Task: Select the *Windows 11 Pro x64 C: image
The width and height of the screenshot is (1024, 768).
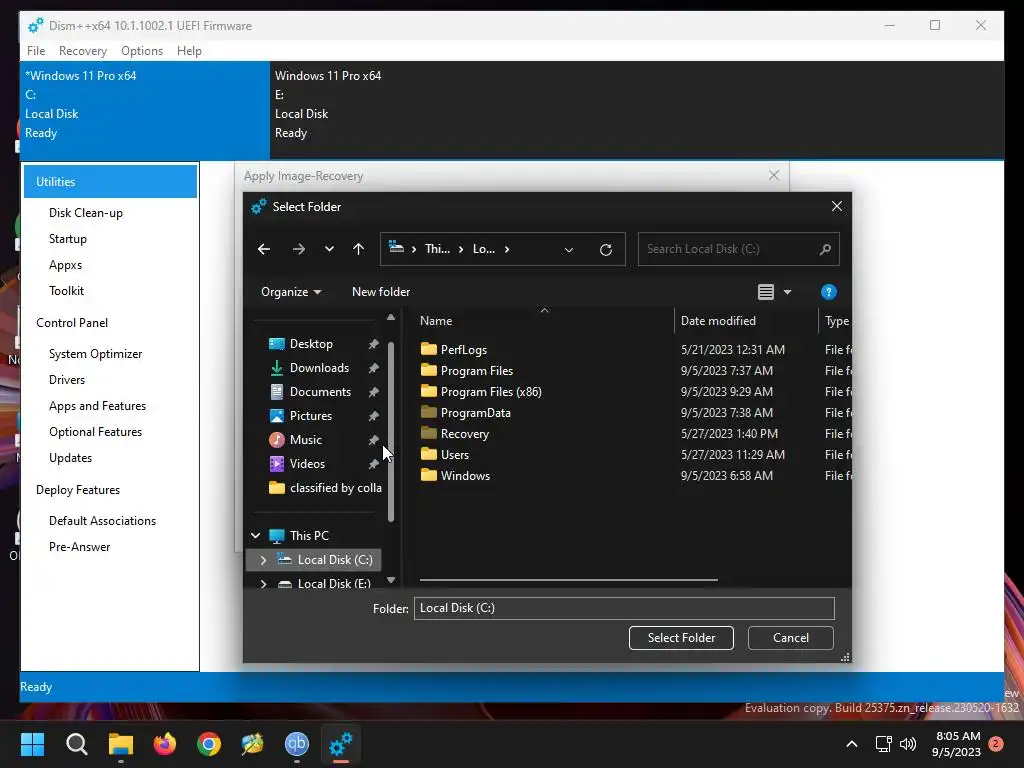Action: [145, 110]
